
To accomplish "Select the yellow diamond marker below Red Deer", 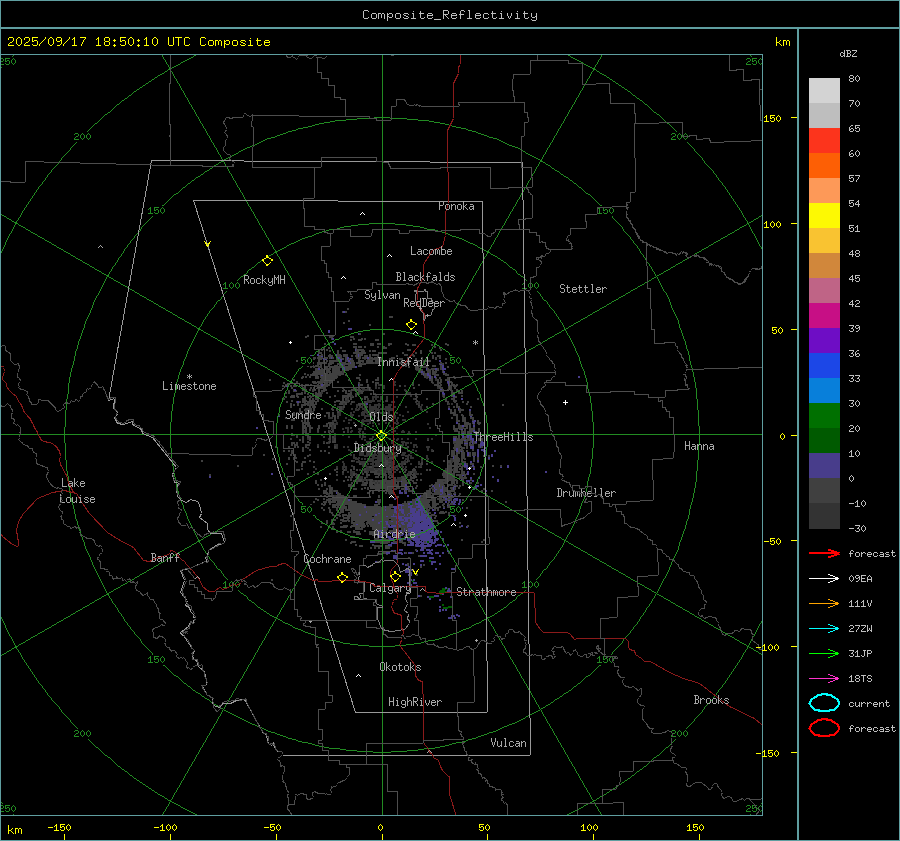I will tap(411, 325).
